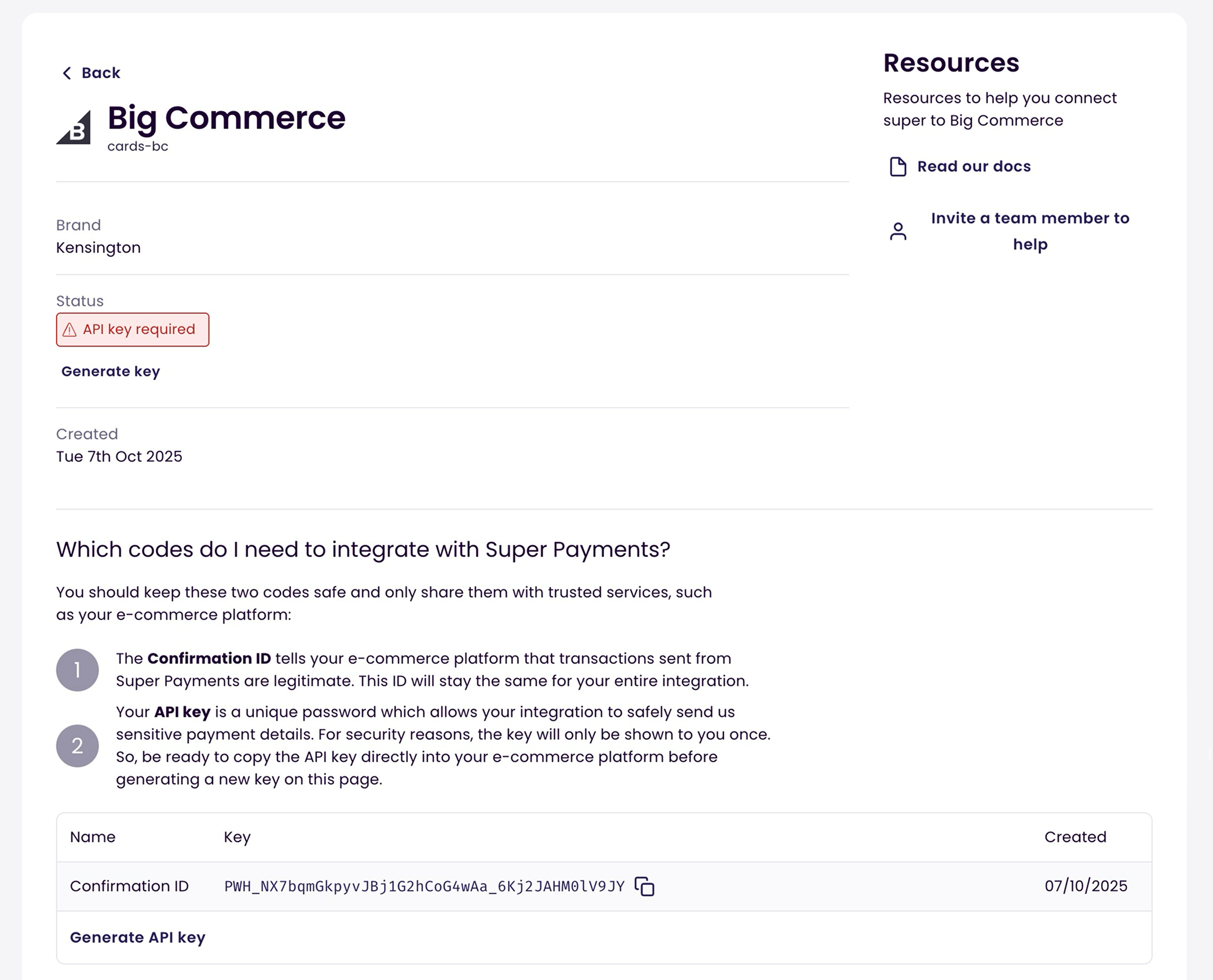Click the Back chevron arrow icon

click(x=67, y=73)
